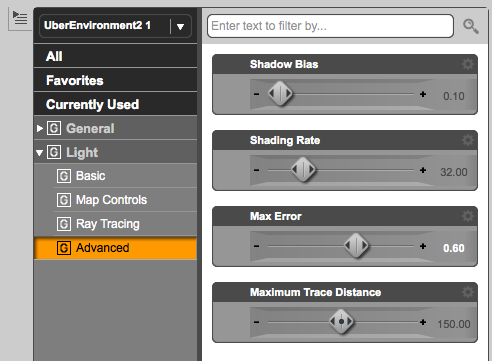Open Shadow Bias gear settings icon
Screen dimensions: 492x361
468,64
